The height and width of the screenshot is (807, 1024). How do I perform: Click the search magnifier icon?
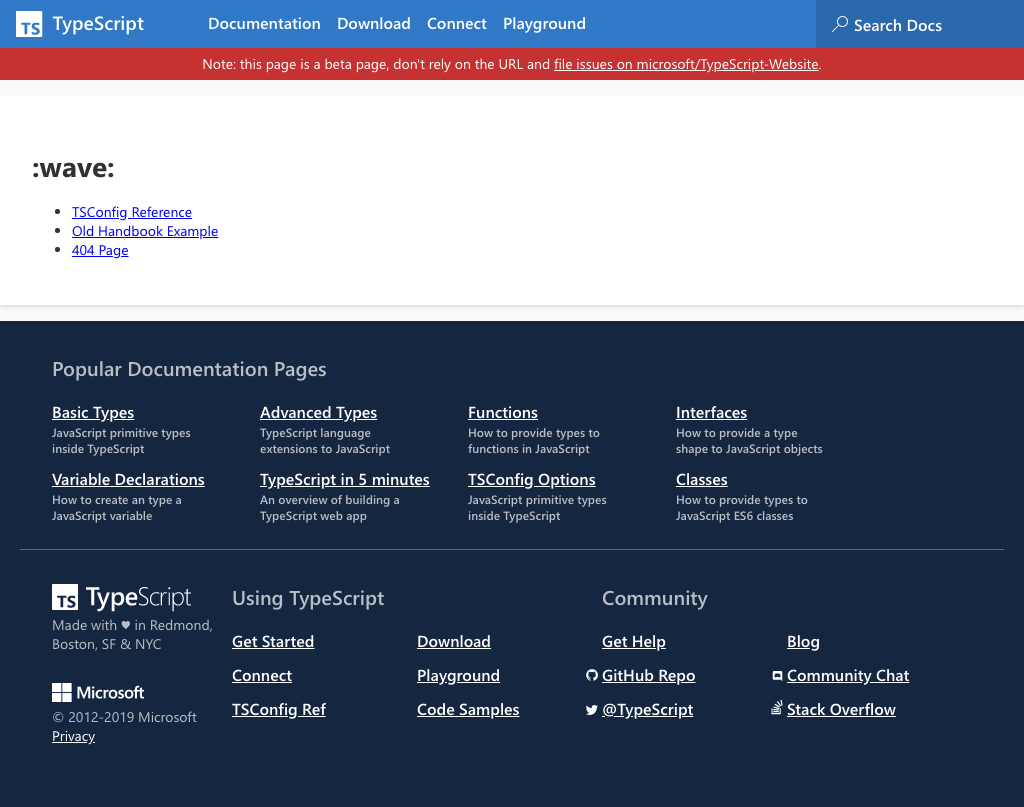(x=840, y=24)
